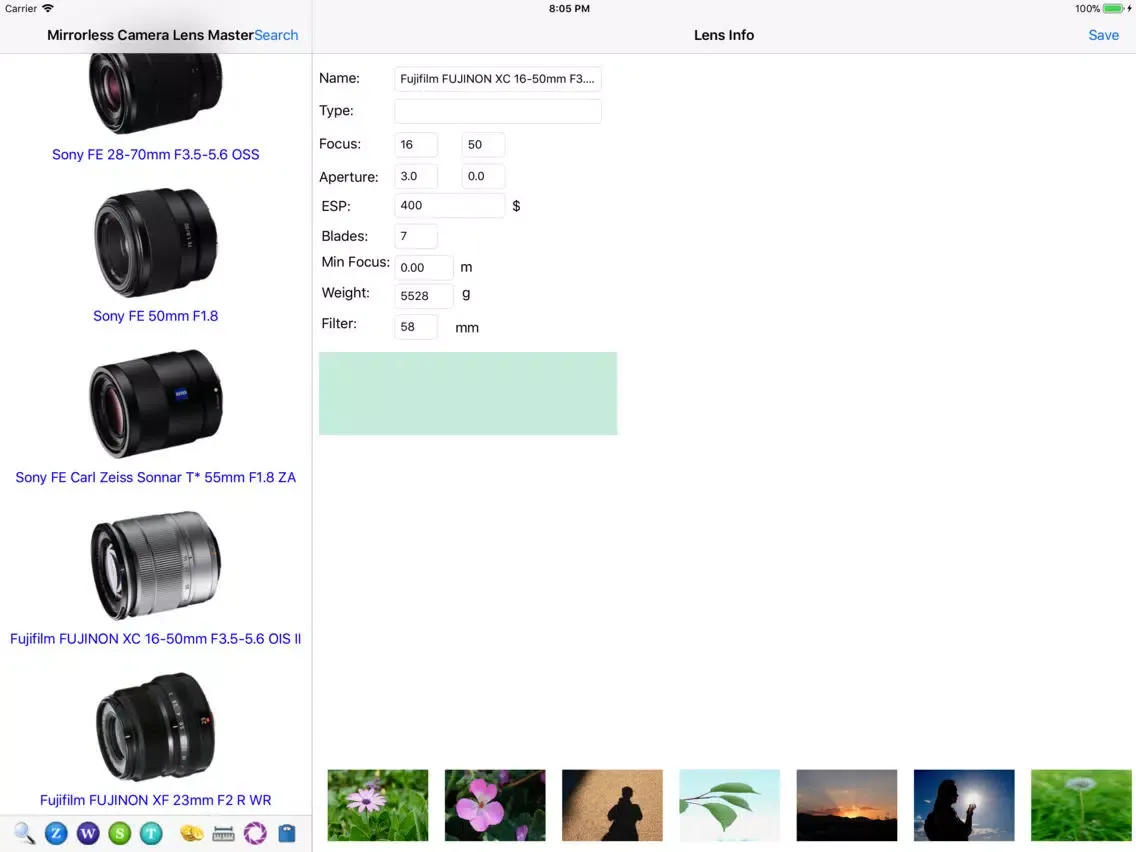Open the silhouette holding sun sample photo

pos(964,805)
